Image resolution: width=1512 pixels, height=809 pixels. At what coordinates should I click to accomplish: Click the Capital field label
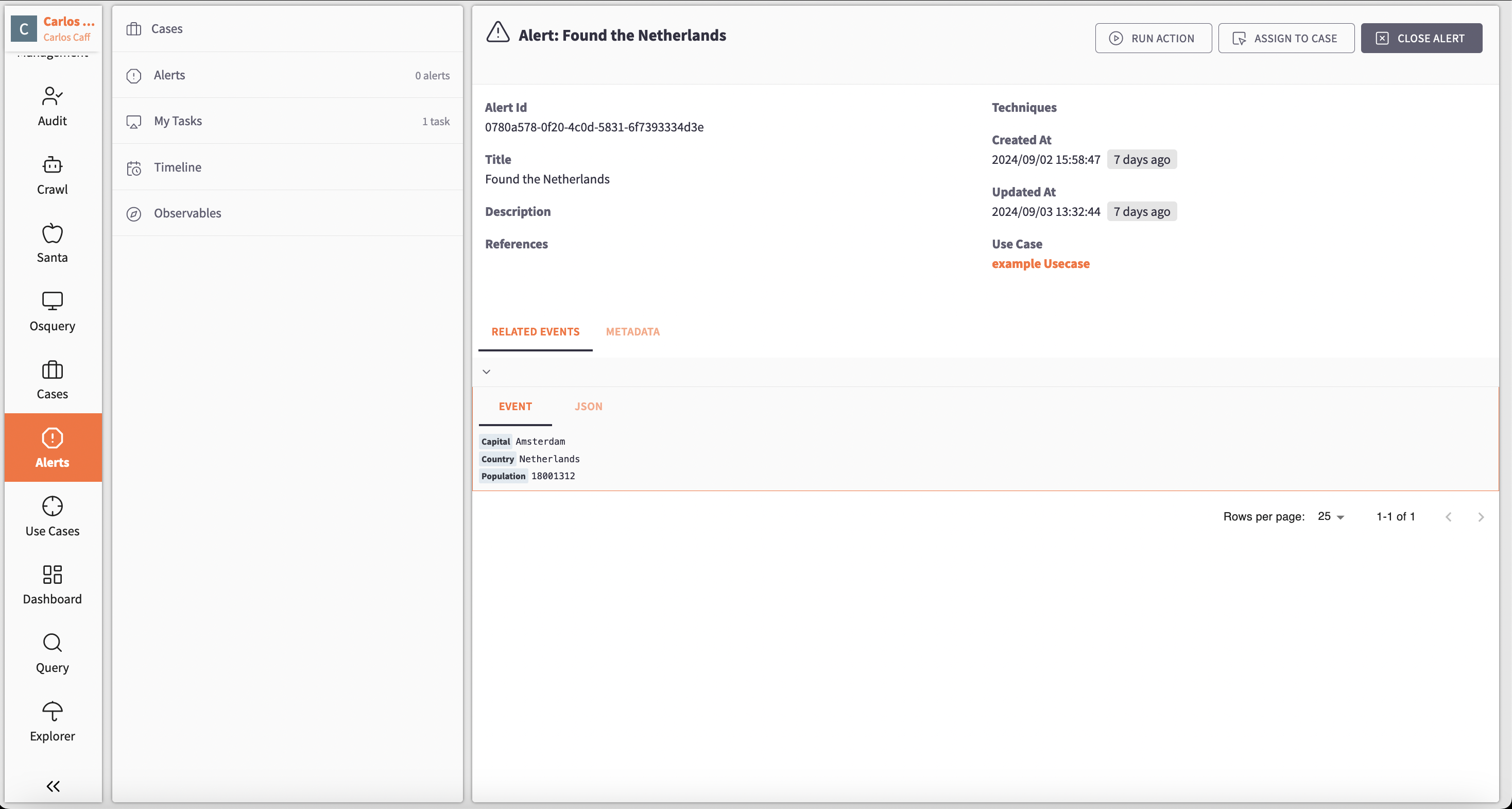(x=495, y=442)
